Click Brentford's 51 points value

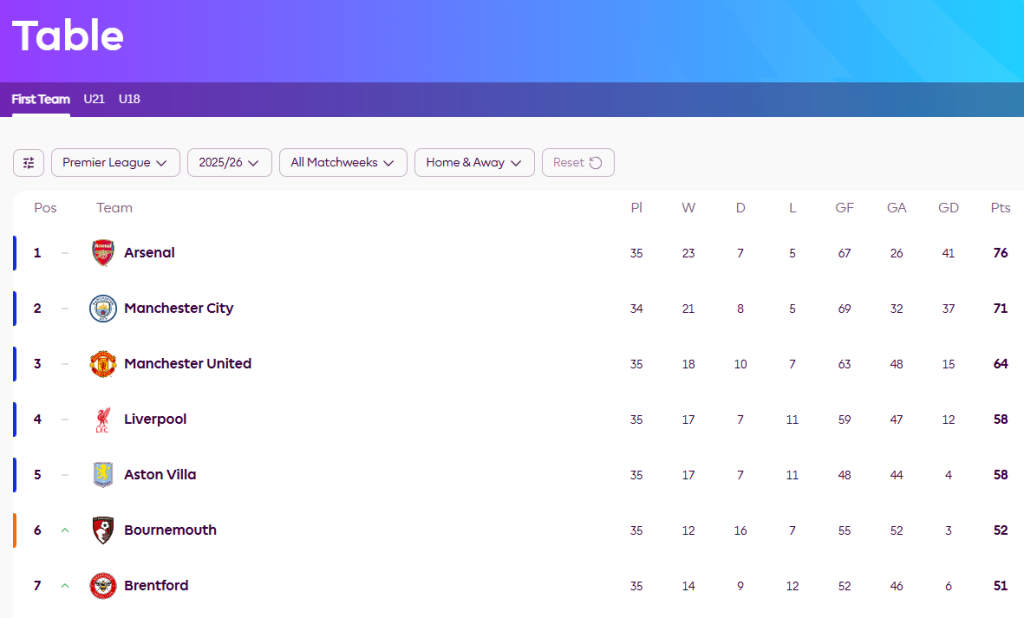click(1000, 586)
